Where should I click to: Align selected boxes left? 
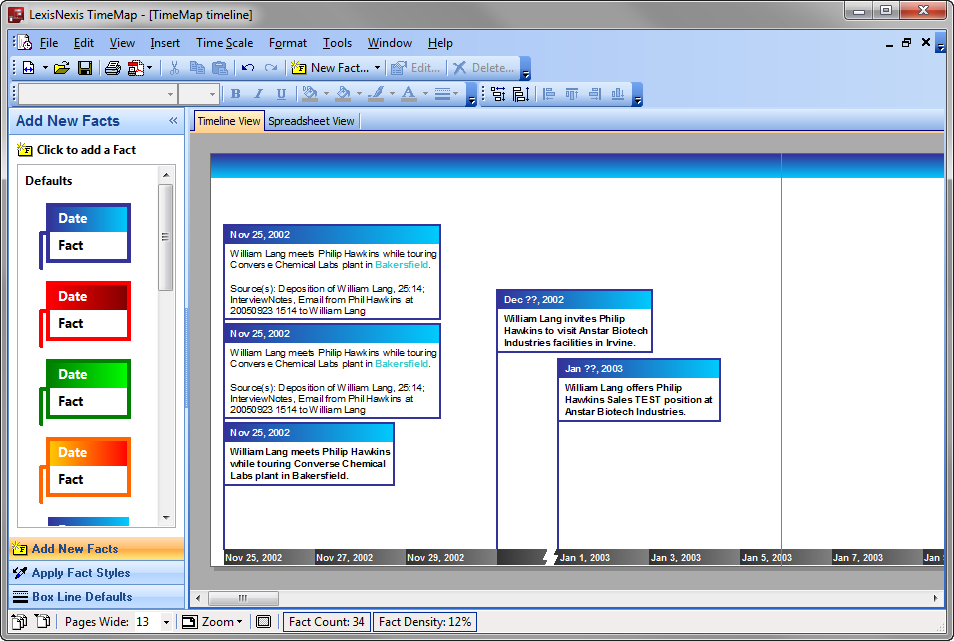click(549, 94)
